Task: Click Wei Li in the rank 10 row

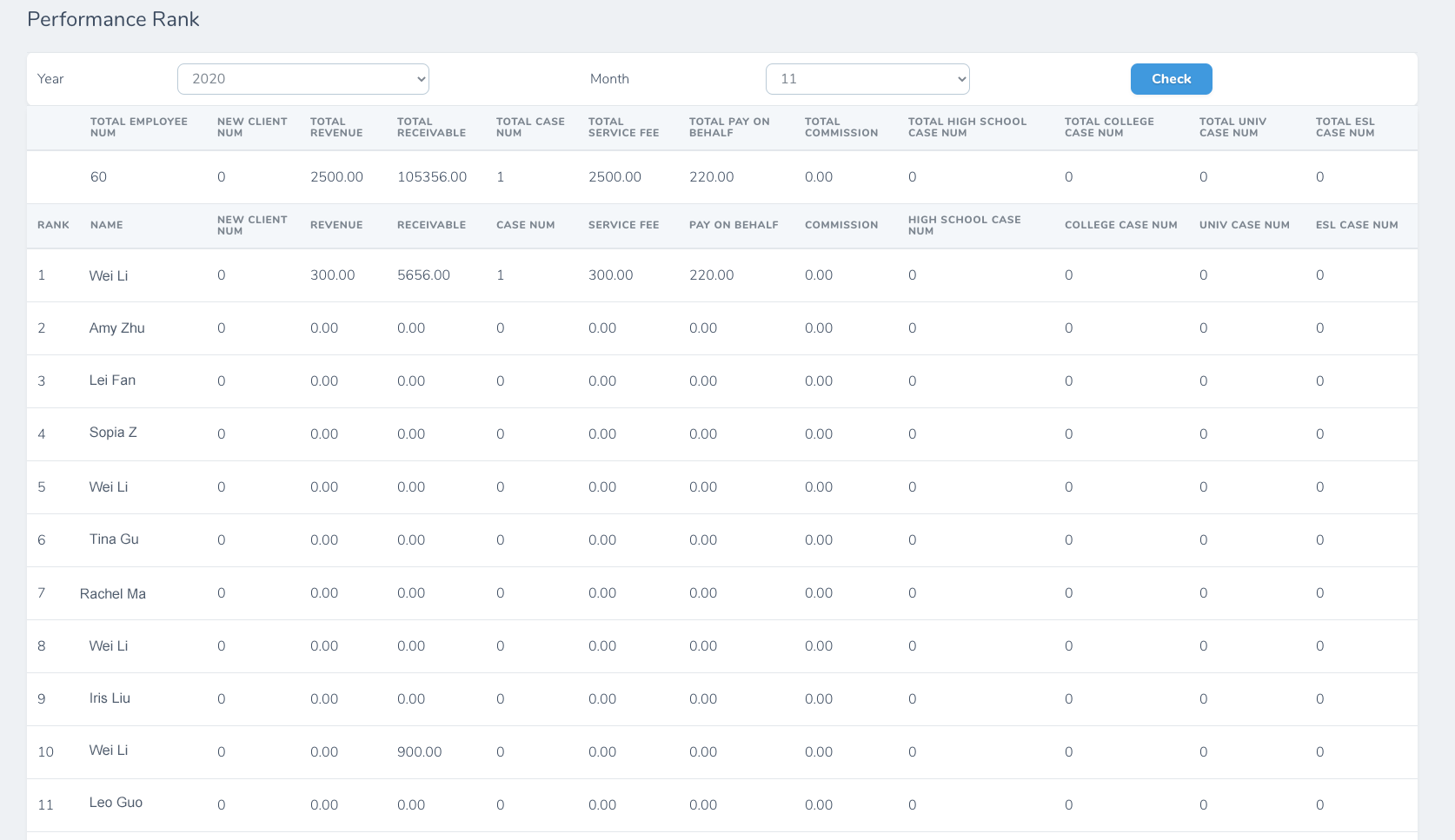Action: [109, 751]
